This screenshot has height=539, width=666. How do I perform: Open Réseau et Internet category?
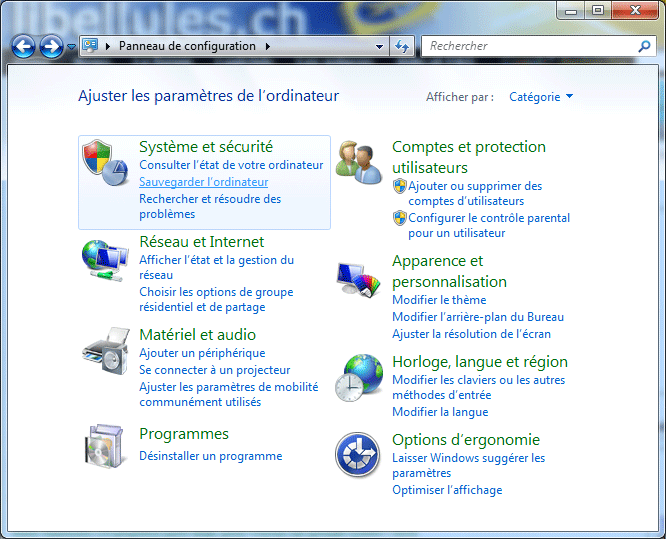click(x=202, y=242)
